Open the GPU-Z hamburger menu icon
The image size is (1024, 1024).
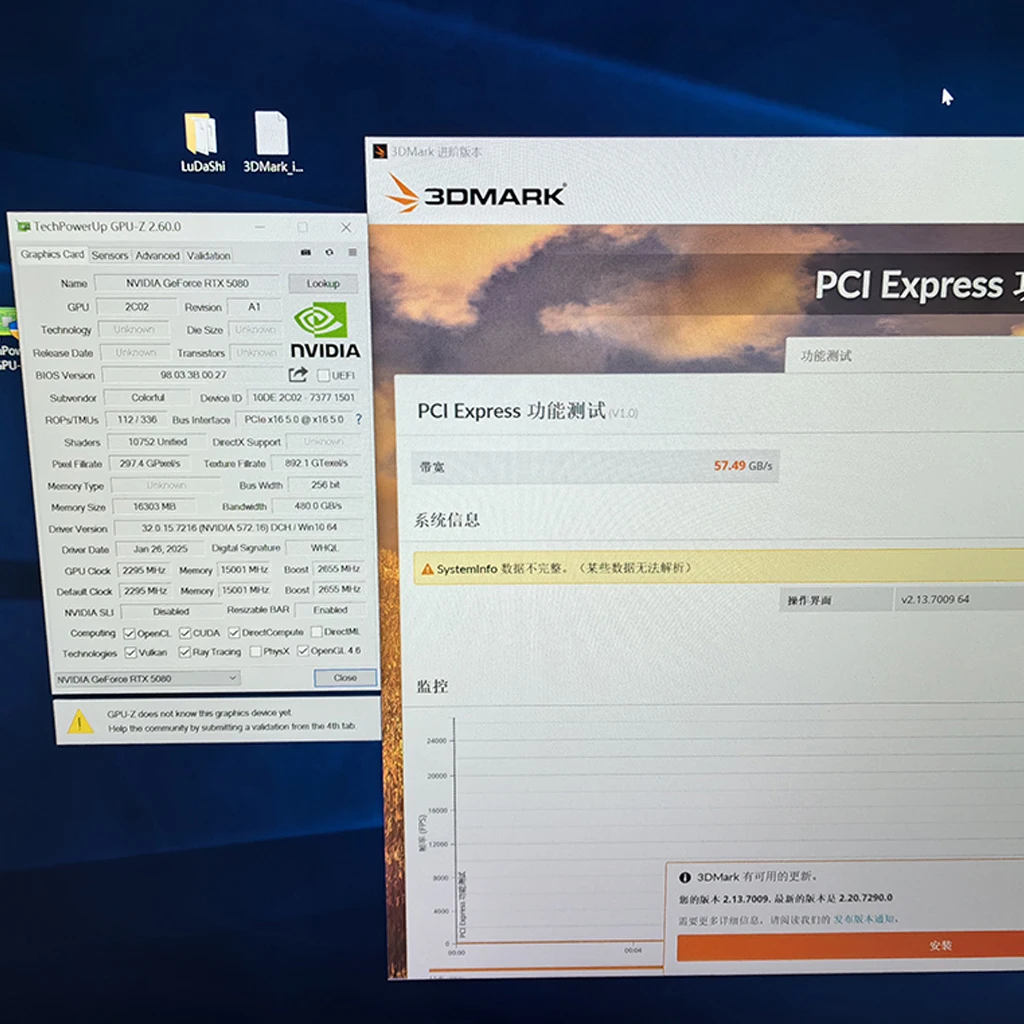[352, 253]
